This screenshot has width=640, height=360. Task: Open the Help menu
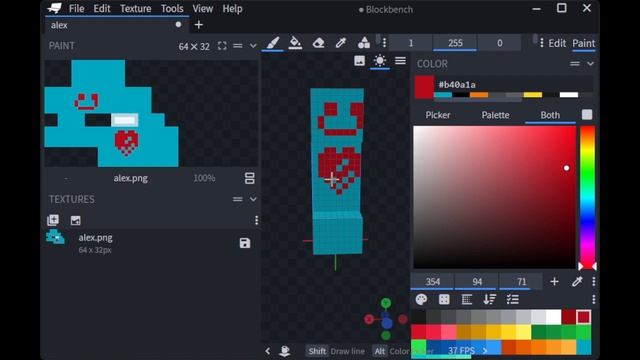click(232, 9)
